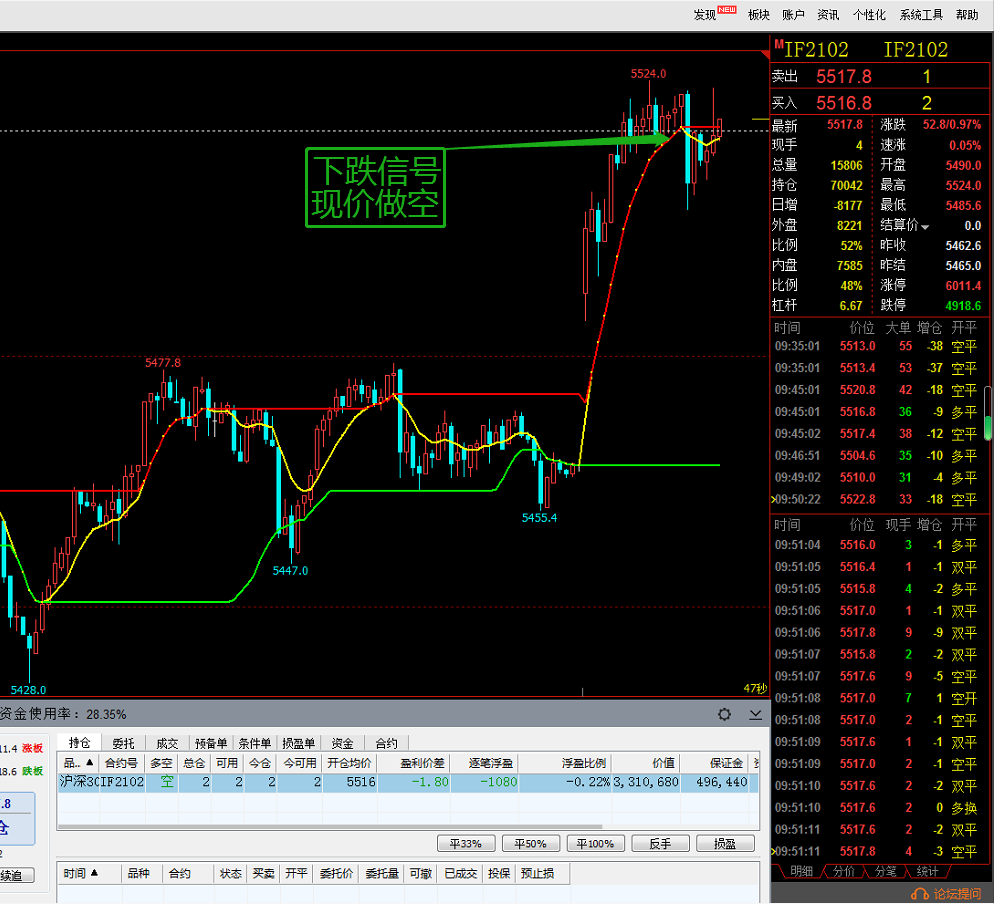The height and width of the screenshot is (904, 994).
Task: Open the 资讯 menu
Action: 828,15
